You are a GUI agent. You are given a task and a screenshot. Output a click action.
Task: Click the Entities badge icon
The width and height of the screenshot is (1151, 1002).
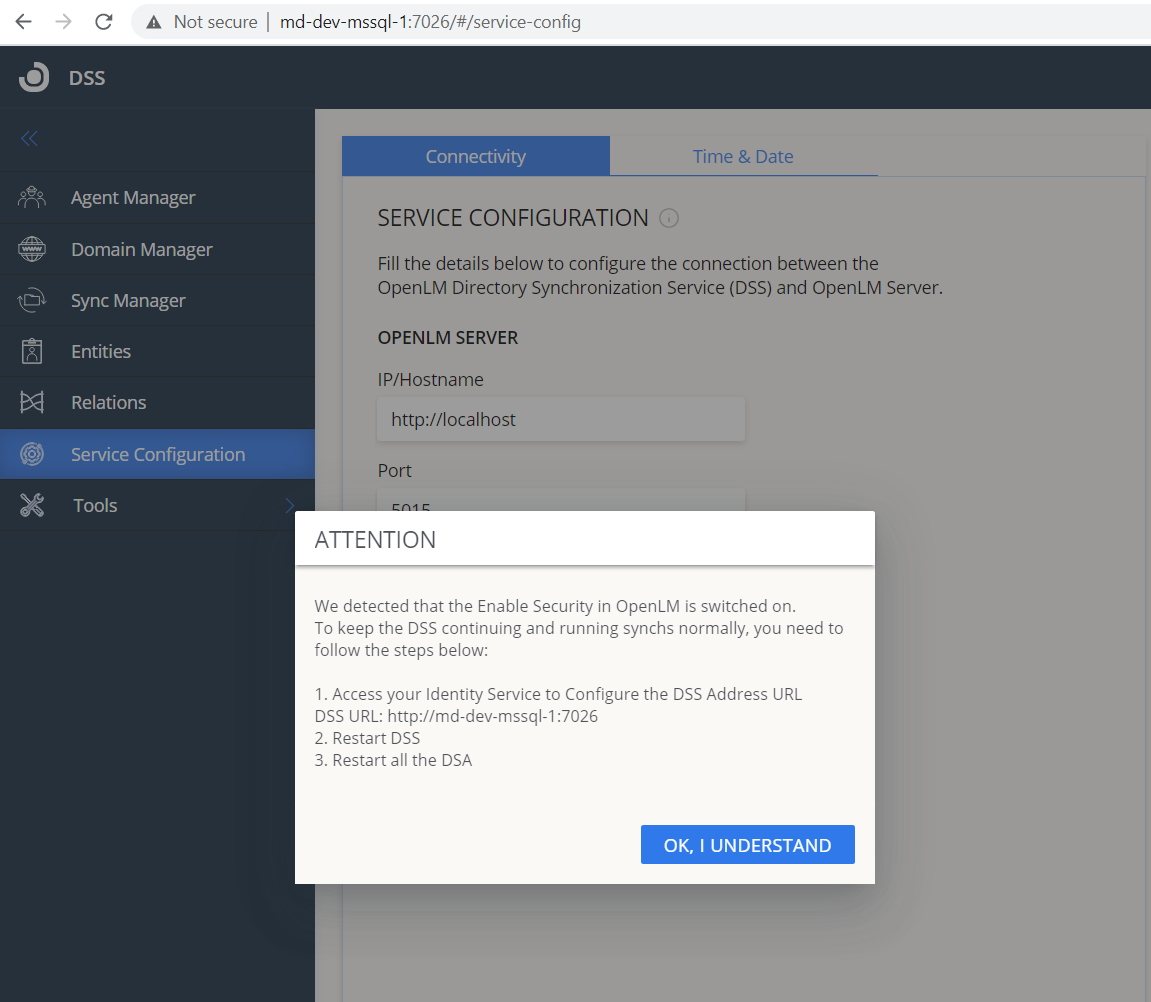click(32, 352)
